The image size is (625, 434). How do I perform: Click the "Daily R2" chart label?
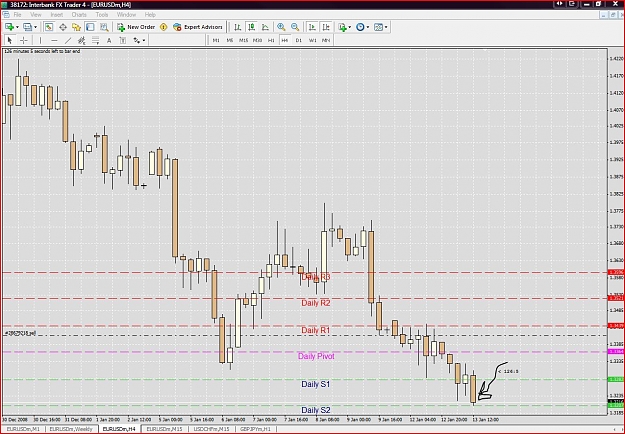click(316, 303)
